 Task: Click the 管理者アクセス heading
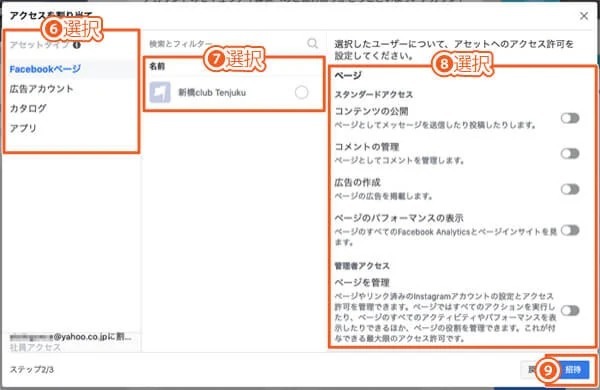pos(362,266)
